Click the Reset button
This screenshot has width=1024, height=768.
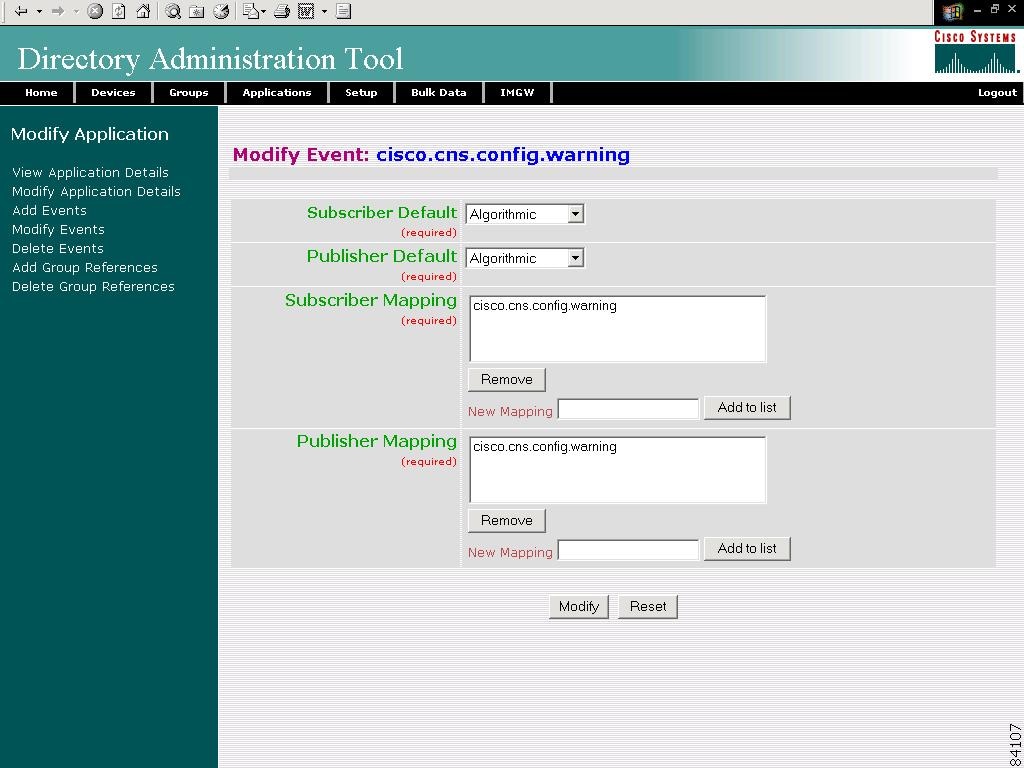(x=647, y=606)
